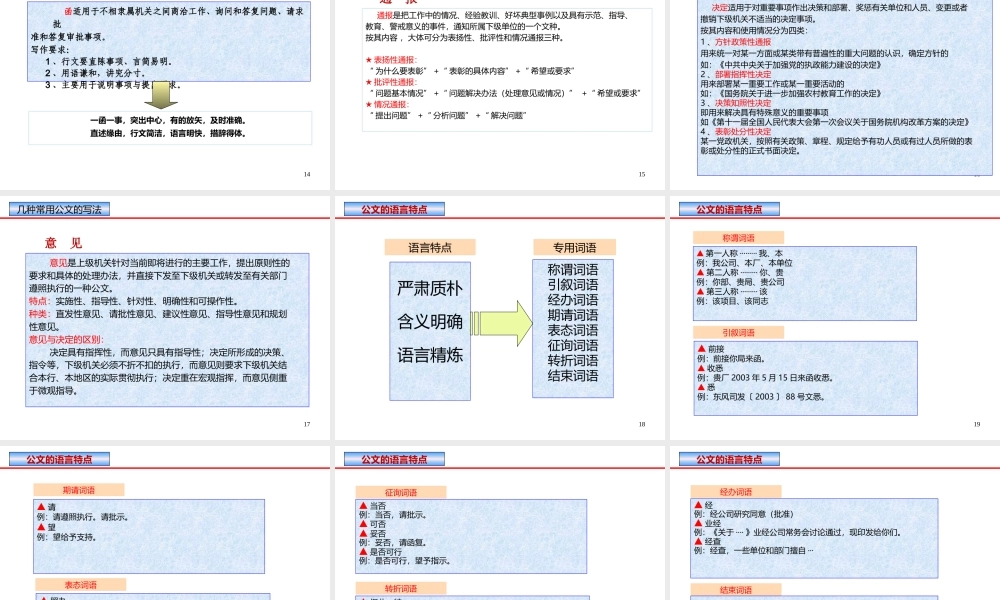The width and height of the screenshot is (1000, 600).
Task: Click the 严肃质朴 text on slide 18
Action: tap(430, 289)
